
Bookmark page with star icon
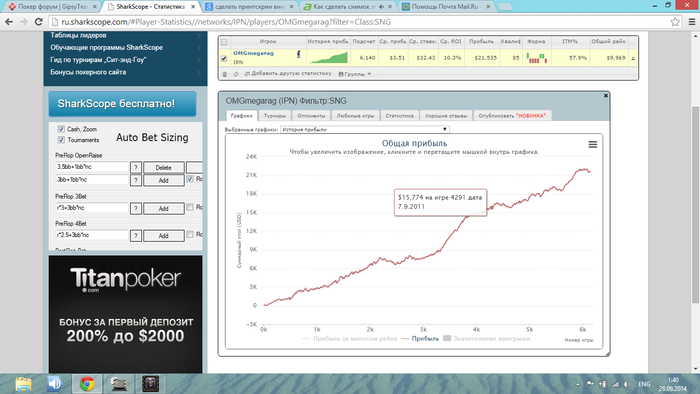[675, 22]
